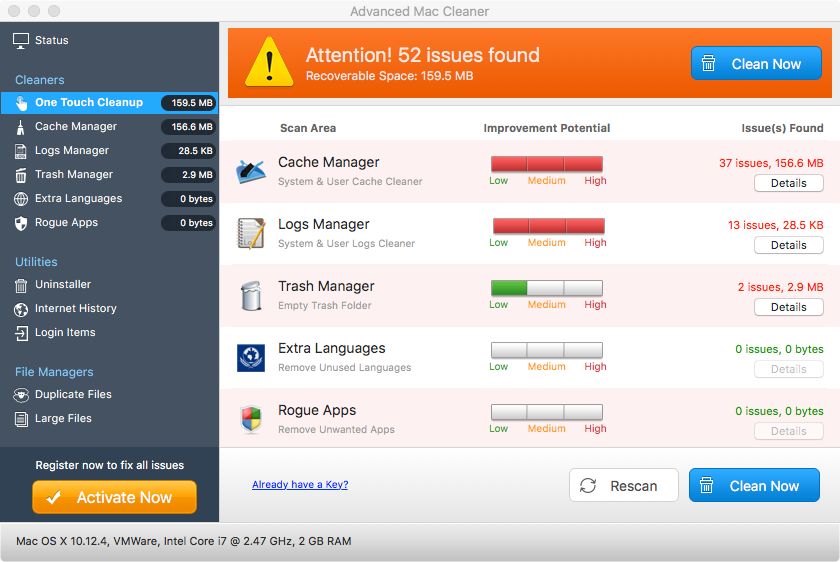The image size is (840, 562).
Task: Click the Rogue Apps colored shield icon in list
Action: (251, 419)
